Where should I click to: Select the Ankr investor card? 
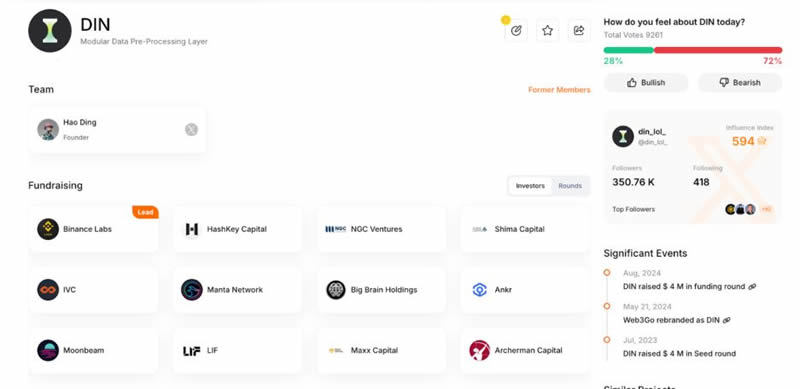525,289
